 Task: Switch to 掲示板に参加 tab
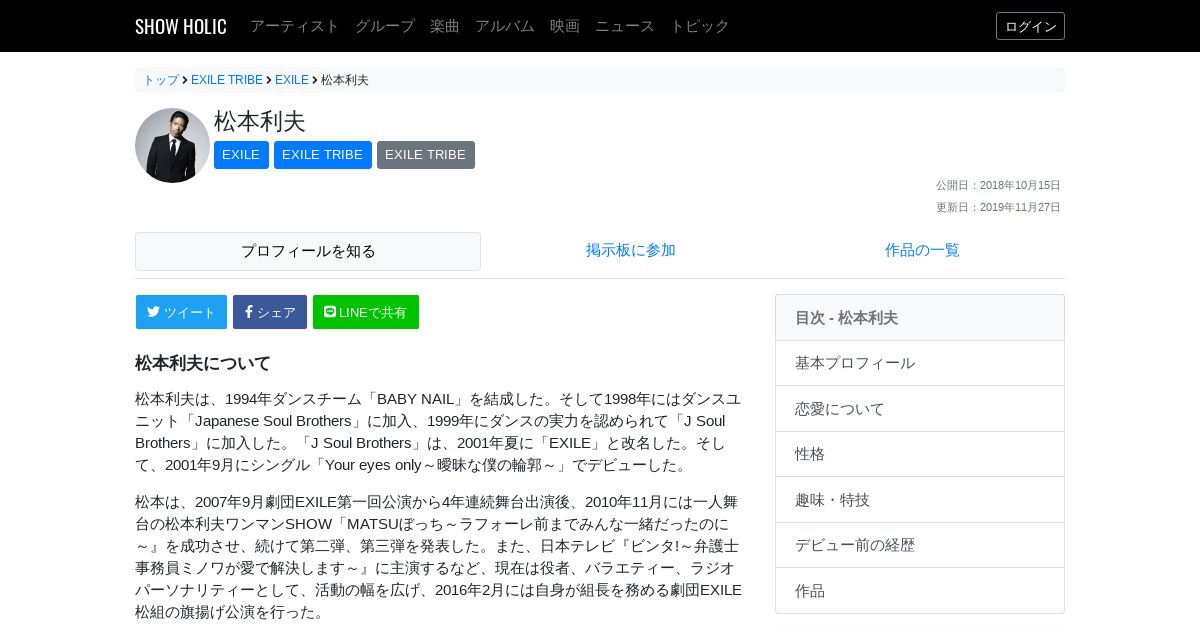point(631,250)
